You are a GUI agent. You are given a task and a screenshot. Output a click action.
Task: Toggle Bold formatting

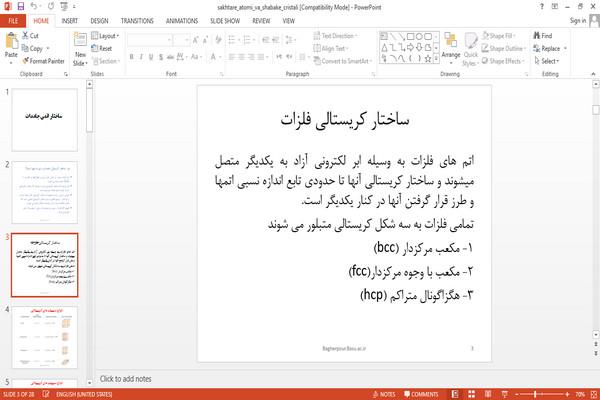(x=131, y=57)
